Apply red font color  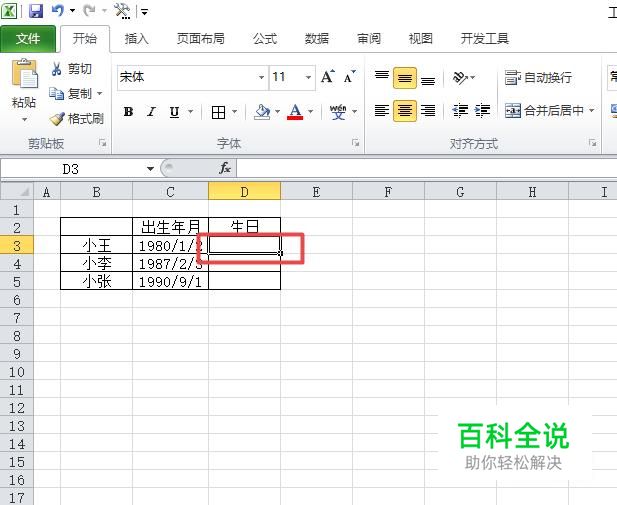(x=296, y=112)
